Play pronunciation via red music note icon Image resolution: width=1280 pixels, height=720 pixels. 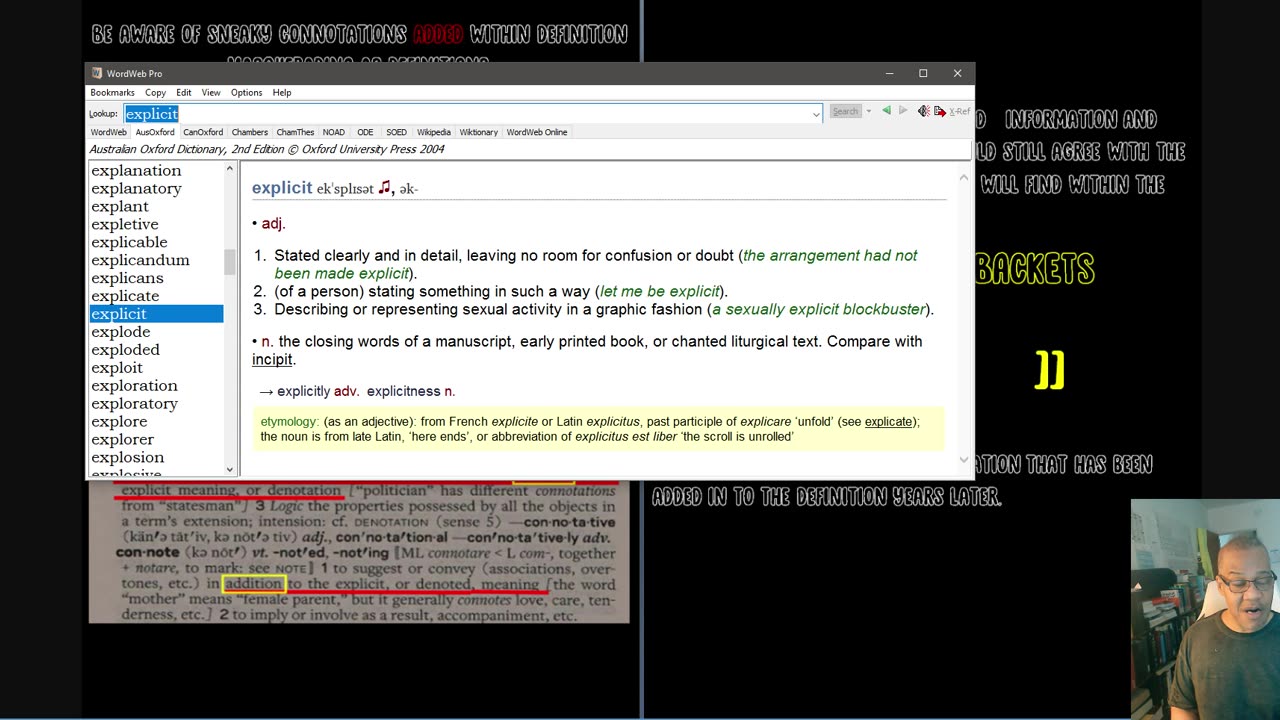pos(385,187)
